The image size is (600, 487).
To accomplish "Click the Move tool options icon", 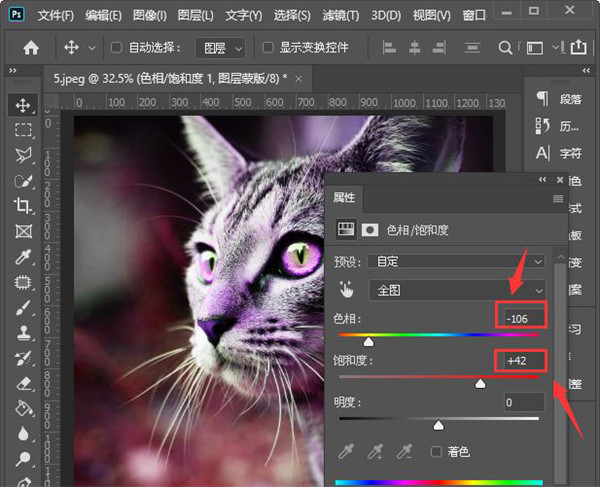I will coord(71,48).
